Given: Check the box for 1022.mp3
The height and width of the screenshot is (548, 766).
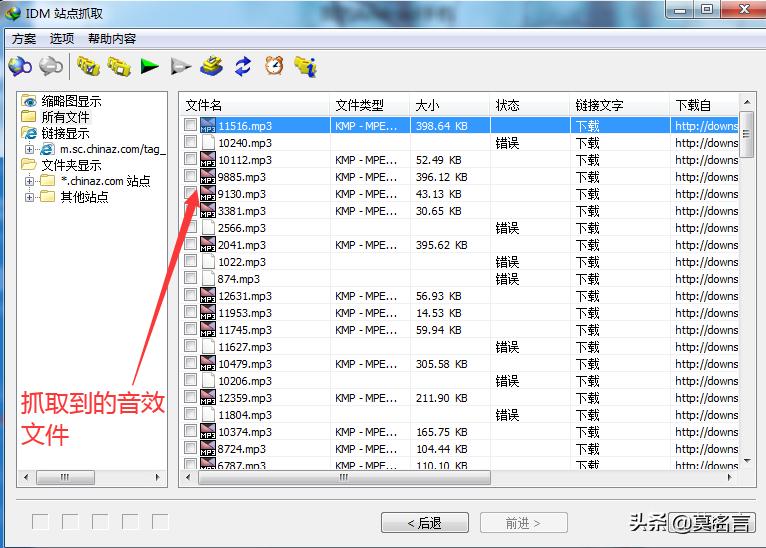Looking at the screenshot, I should (x=191, y=261).
